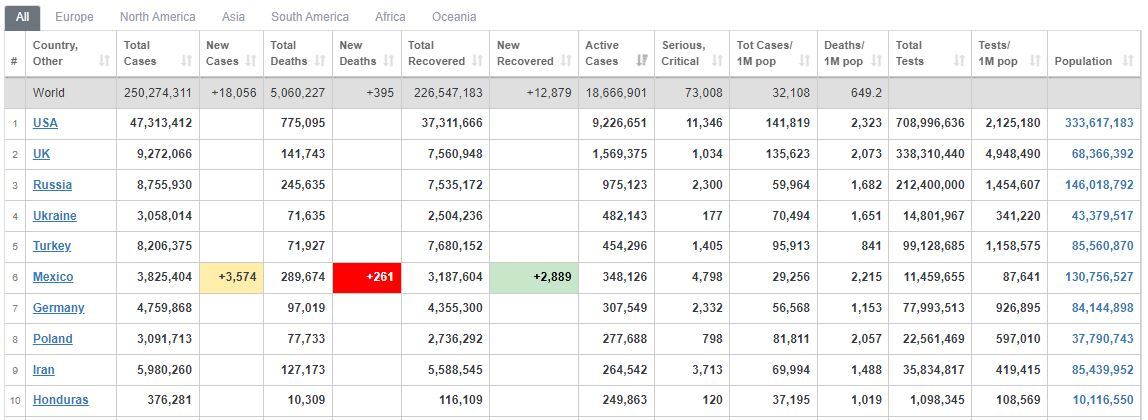Open the USA country link

click(45, 123)
